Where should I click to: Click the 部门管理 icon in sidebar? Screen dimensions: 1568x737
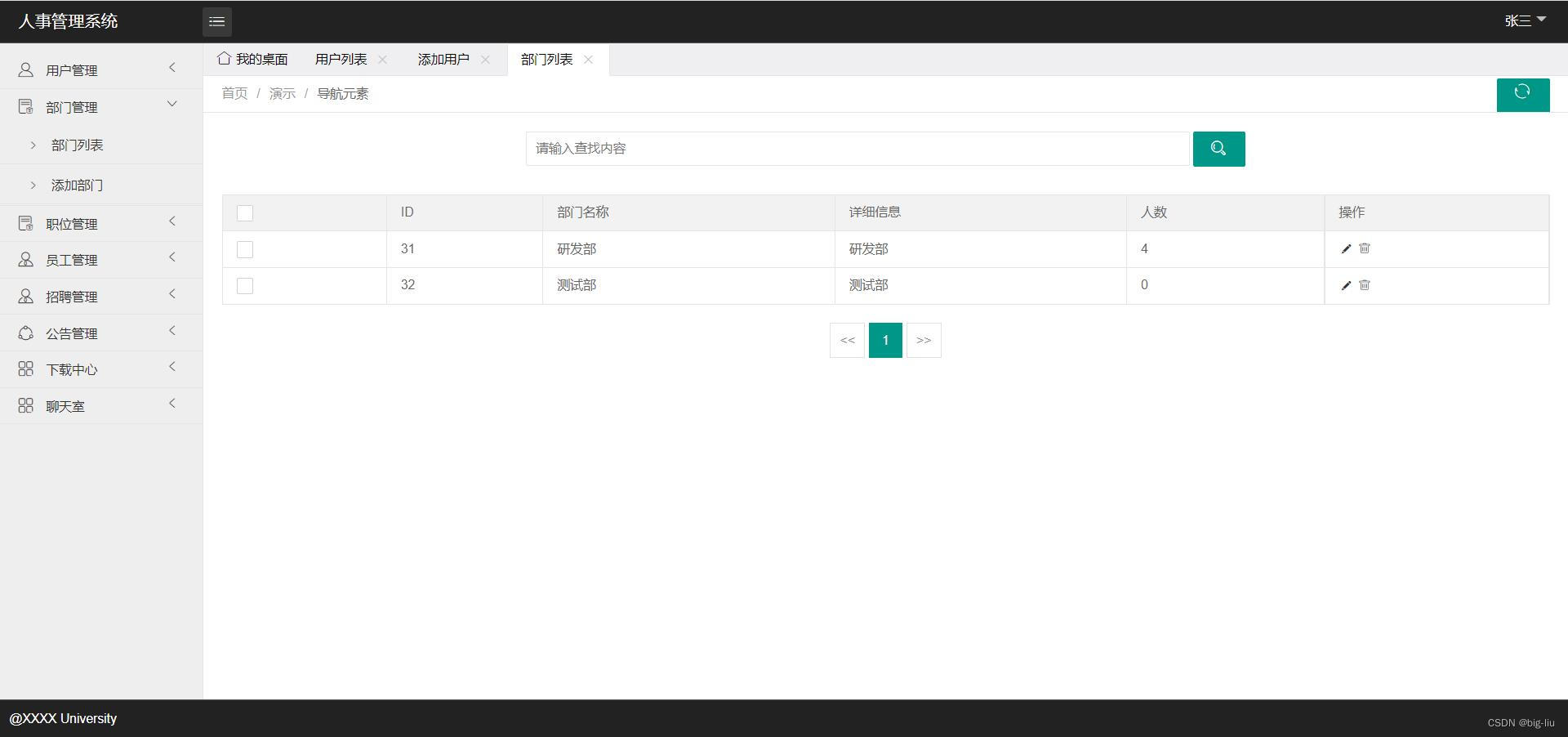(x=26, y=107)
